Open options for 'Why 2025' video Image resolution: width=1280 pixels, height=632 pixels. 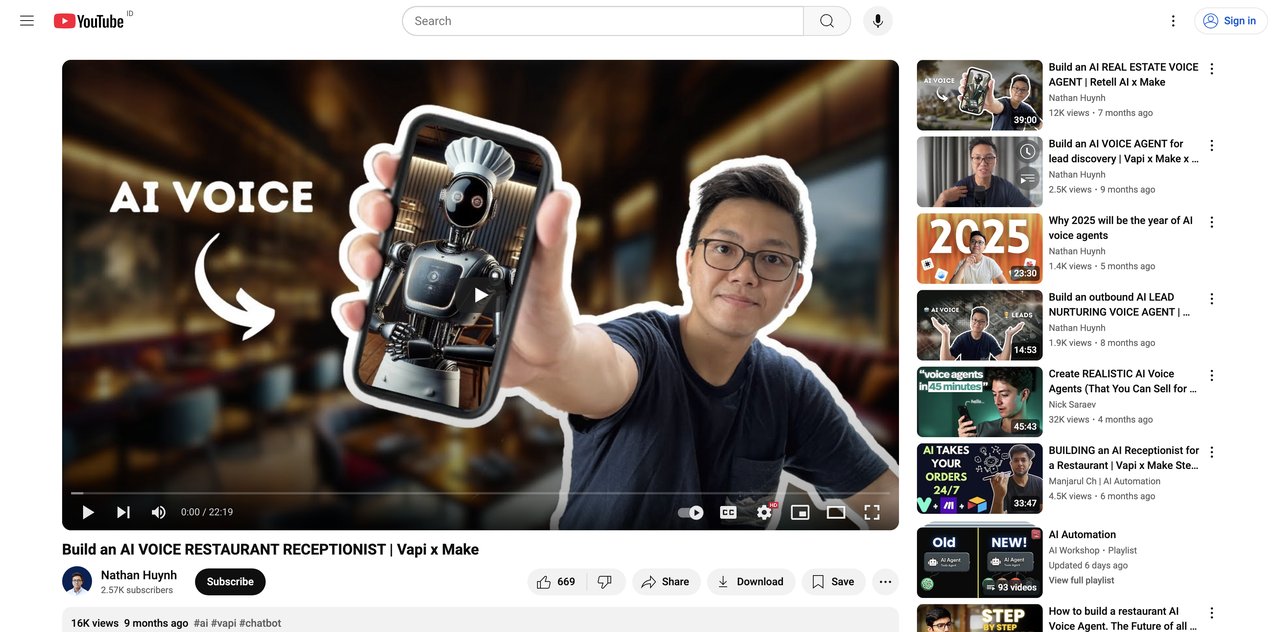click(1212, 222)
